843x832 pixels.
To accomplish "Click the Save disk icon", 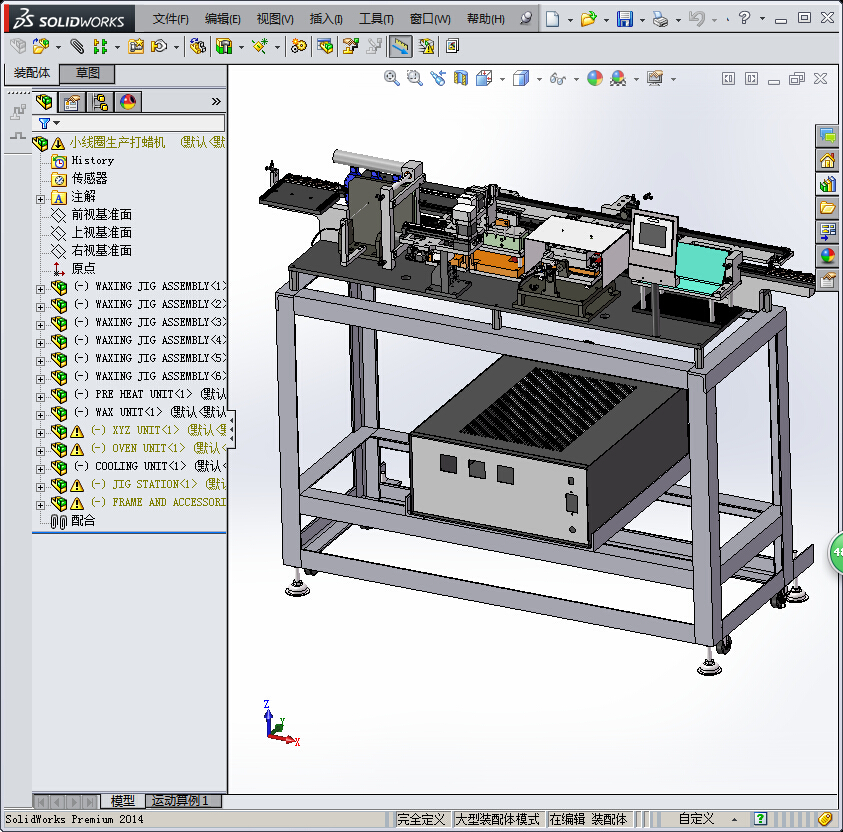I will pos(625,19).
